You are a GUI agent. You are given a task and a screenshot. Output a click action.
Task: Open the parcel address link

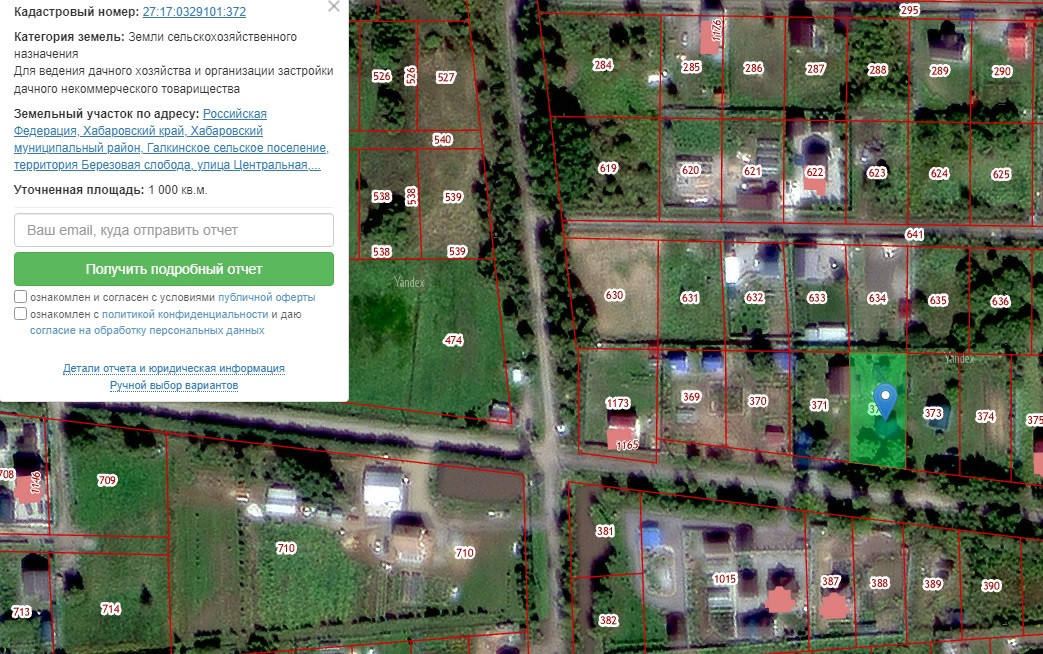[171, 139]
